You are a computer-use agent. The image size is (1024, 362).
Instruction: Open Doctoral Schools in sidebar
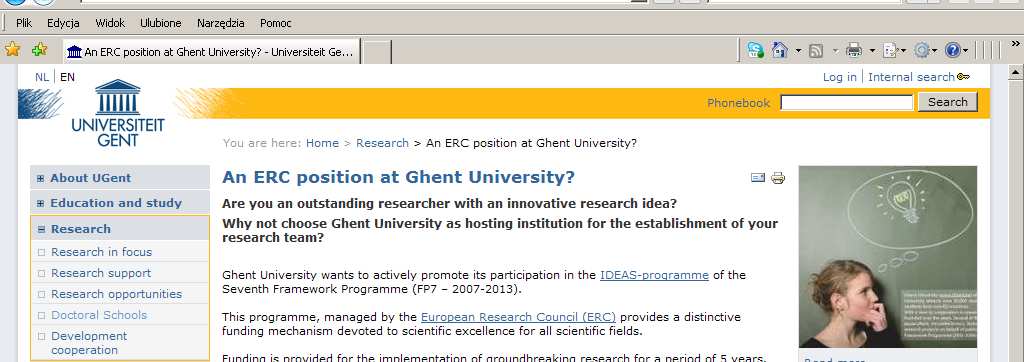tap(99, 315)
